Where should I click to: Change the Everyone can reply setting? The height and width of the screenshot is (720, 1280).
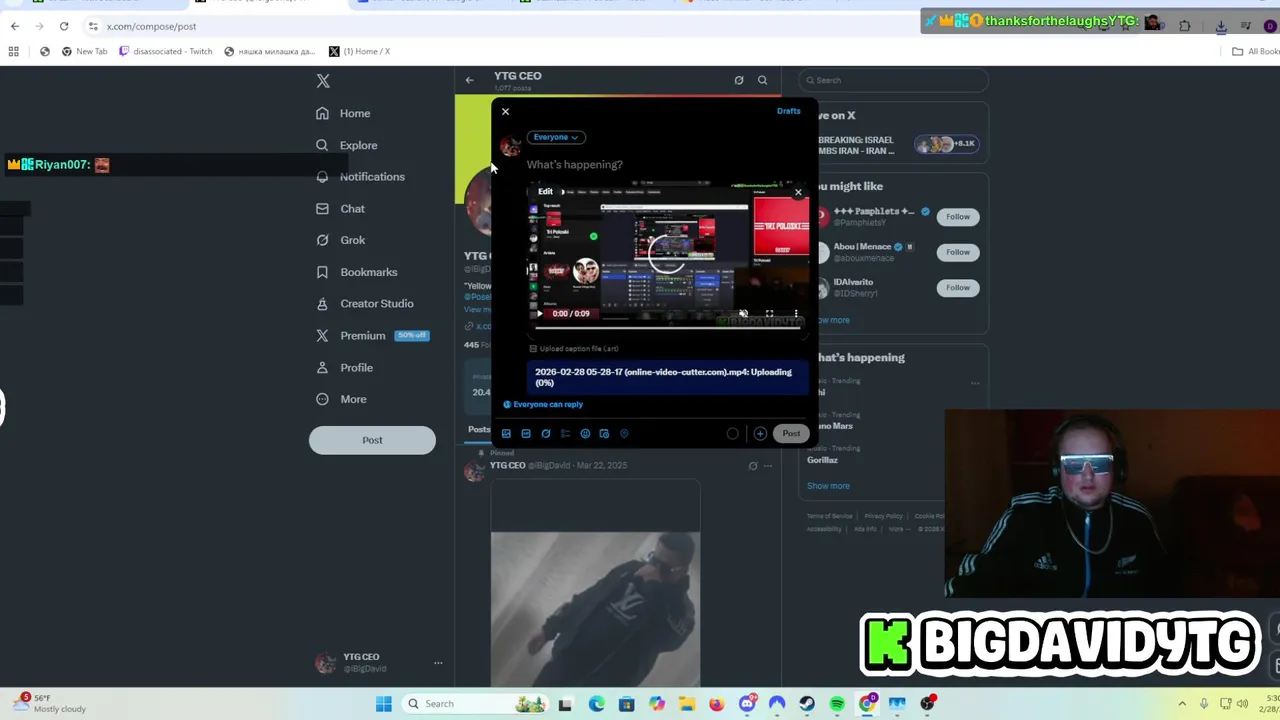point(543,405)
